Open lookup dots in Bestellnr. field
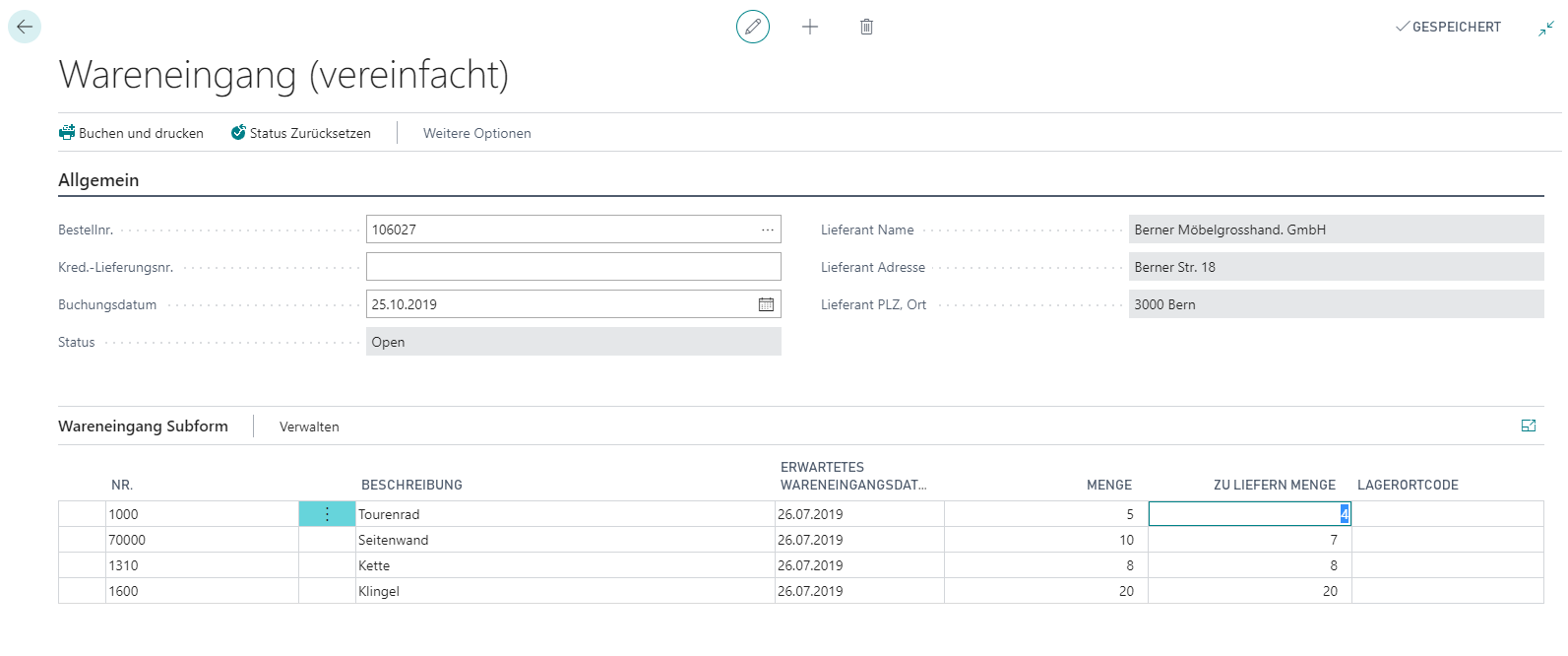 click(768, 230)
